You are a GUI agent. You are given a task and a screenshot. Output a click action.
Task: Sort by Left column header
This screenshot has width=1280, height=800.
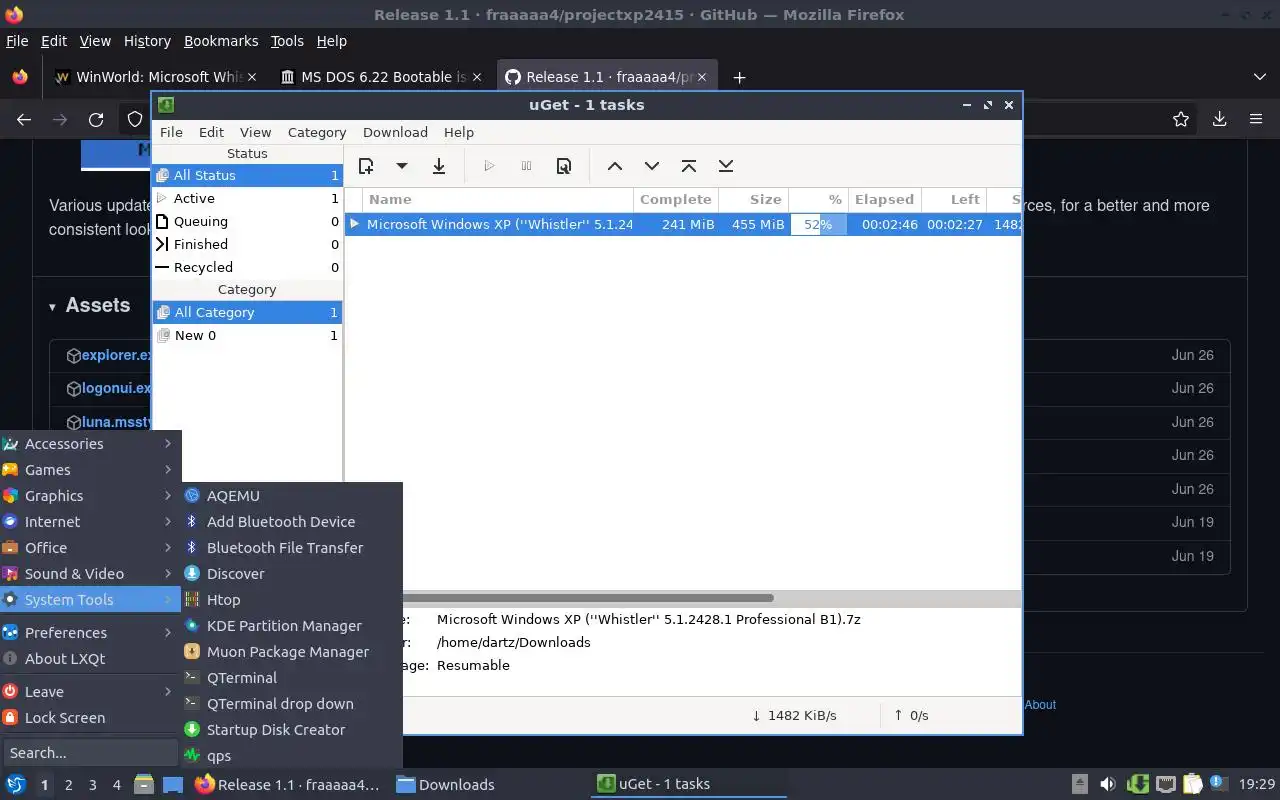pos(953,199)
